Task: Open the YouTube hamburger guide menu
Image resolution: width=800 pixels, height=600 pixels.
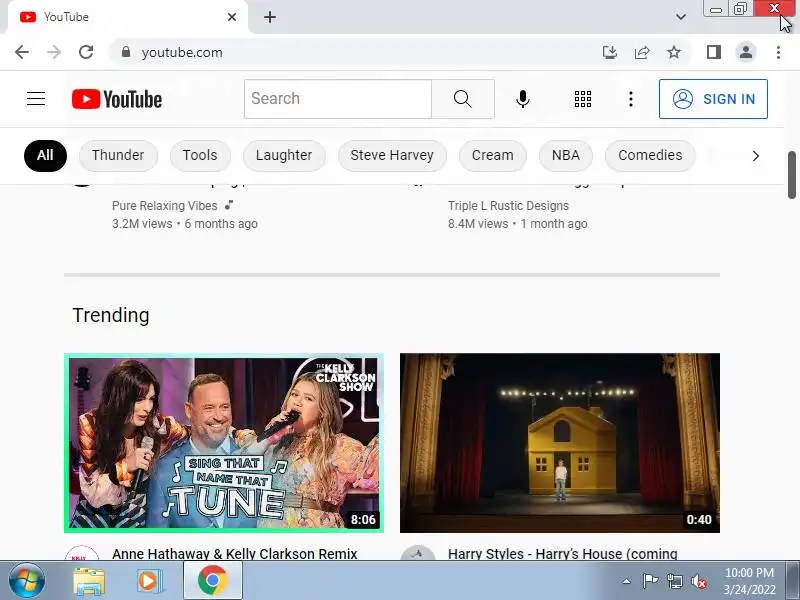Action: tap(36, 98)
